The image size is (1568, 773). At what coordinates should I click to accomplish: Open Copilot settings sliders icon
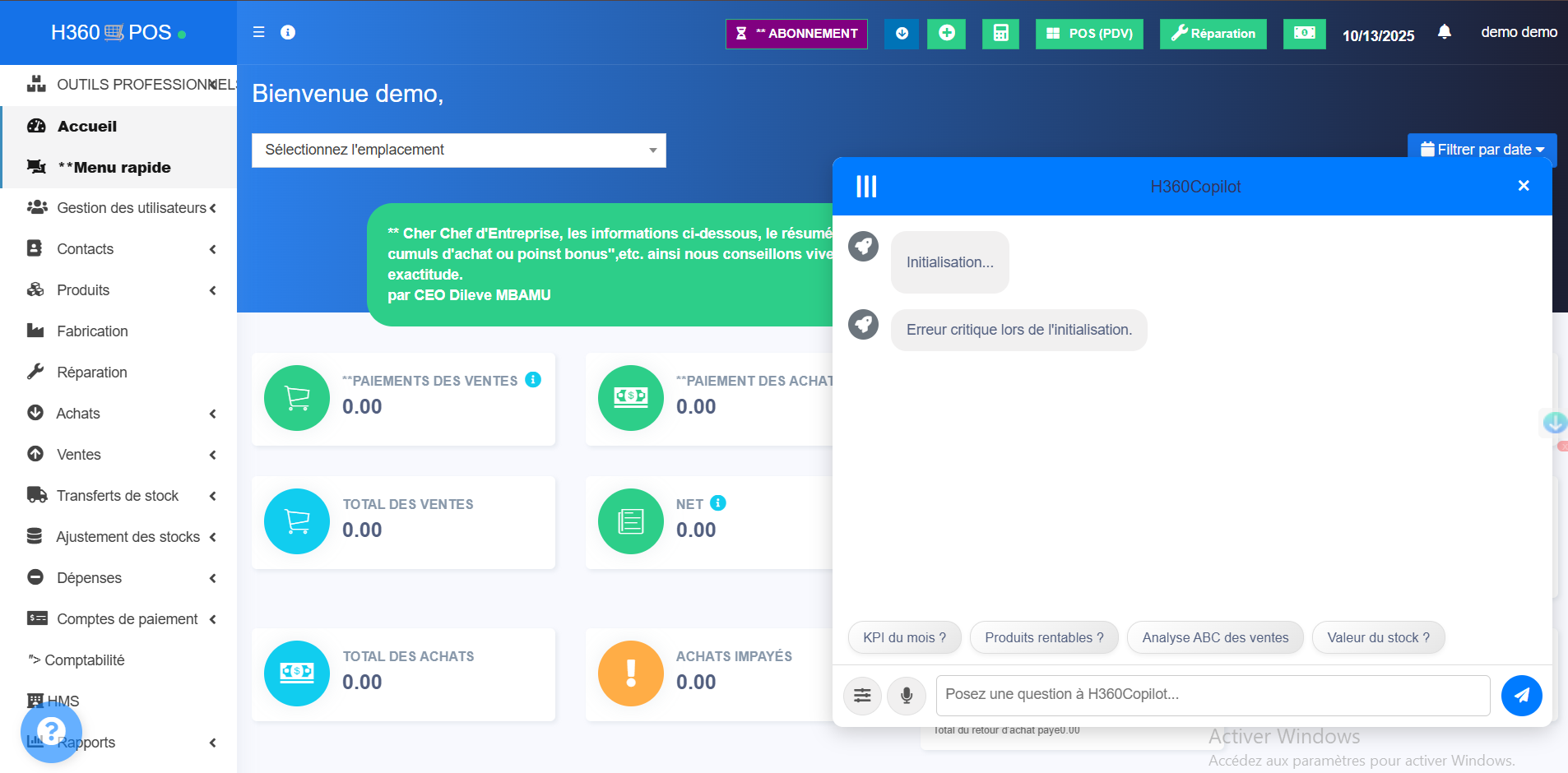862,696
